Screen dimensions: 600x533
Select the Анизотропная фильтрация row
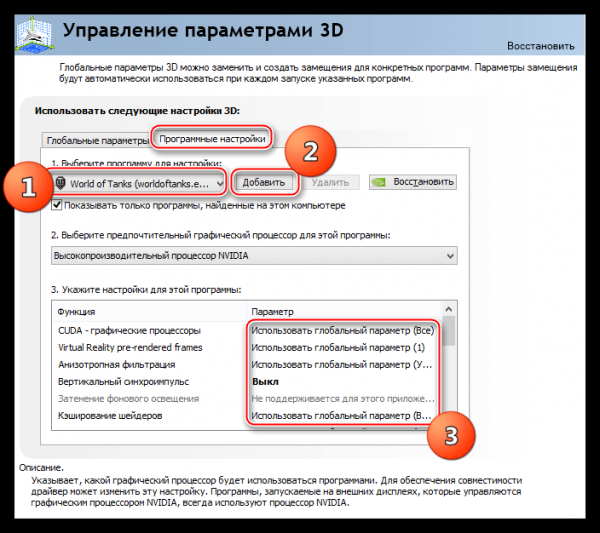click(x=247, y=365)
